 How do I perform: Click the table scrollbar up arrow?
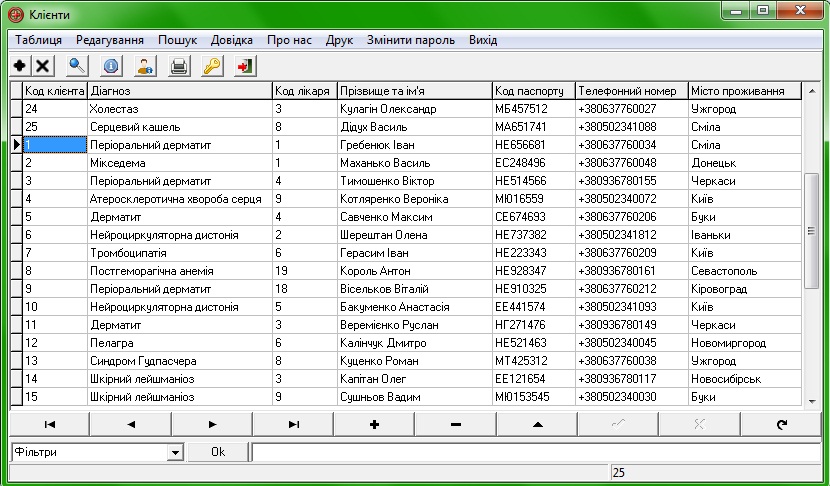pos(812,92)
